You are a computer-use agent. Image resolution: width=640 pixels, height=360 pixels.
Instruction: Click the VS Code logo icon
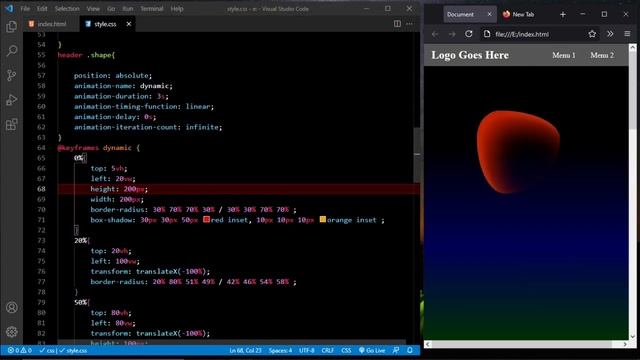tap(9, 8)
